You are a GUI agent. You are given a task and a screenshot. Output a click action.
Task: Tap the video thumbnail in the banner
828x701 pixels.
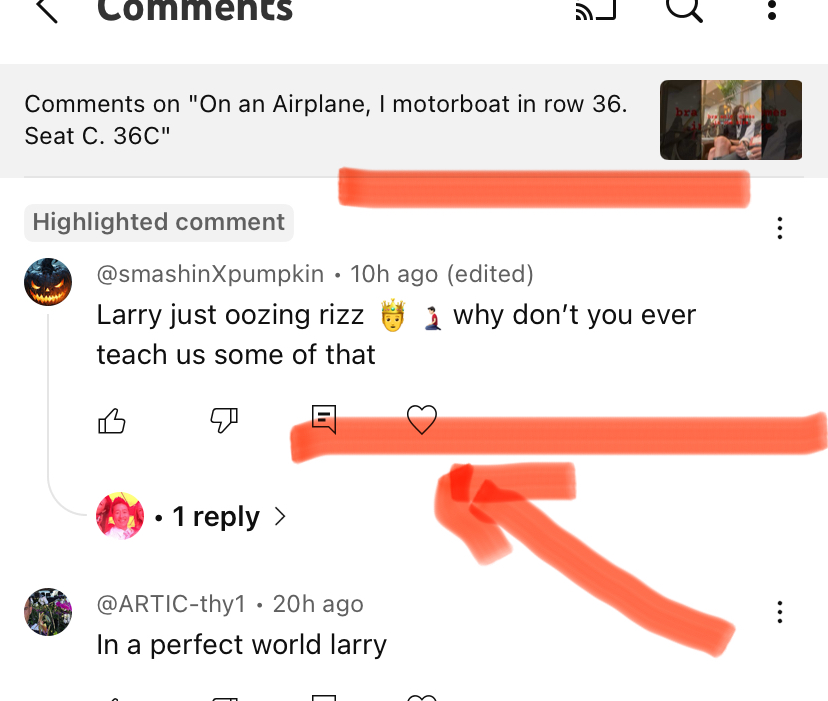(730, 120)
